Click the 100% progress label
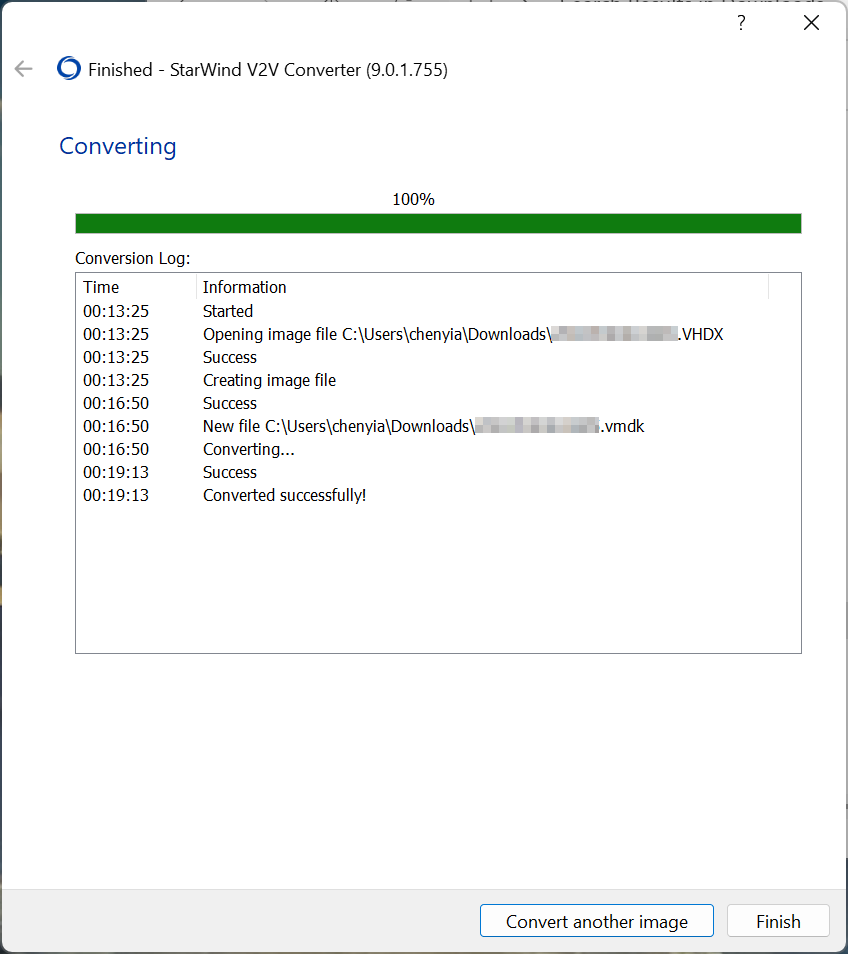Screen dimensions: 848x954 (413, 200)
